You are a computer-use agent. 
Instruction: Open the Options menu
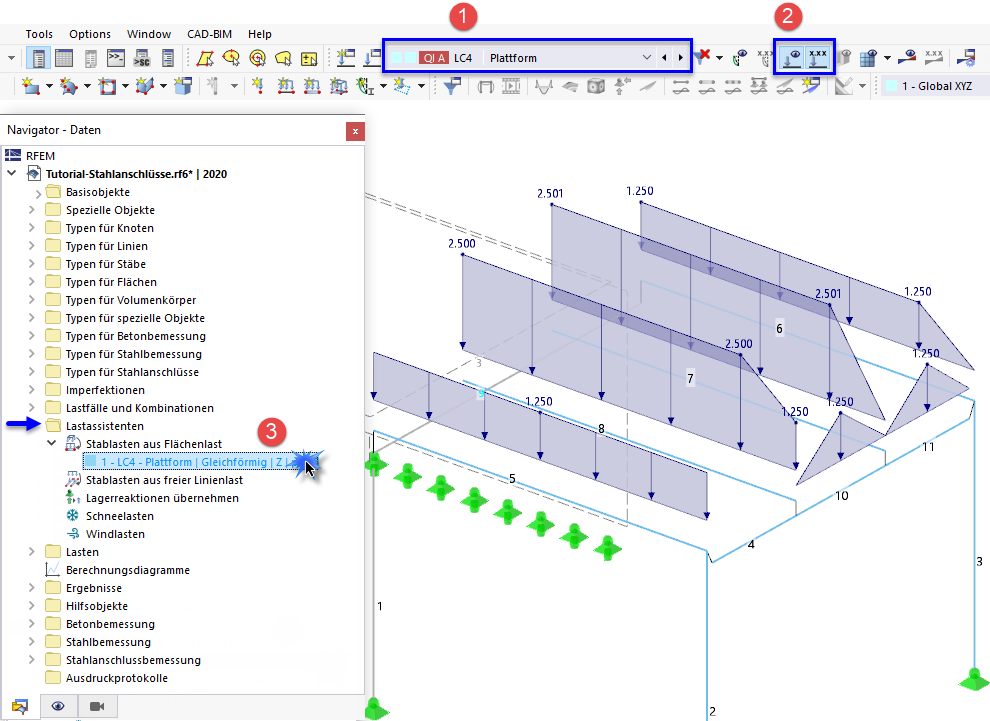[x=90, y=34]
